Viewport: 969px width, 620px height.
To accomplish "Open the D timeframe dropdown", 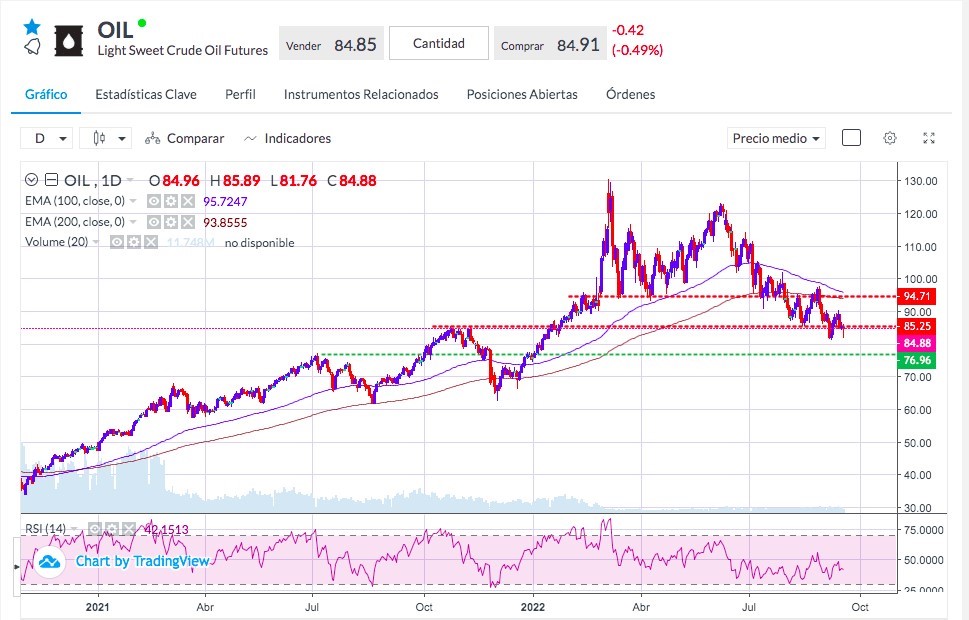I will [x=47, y=138].
